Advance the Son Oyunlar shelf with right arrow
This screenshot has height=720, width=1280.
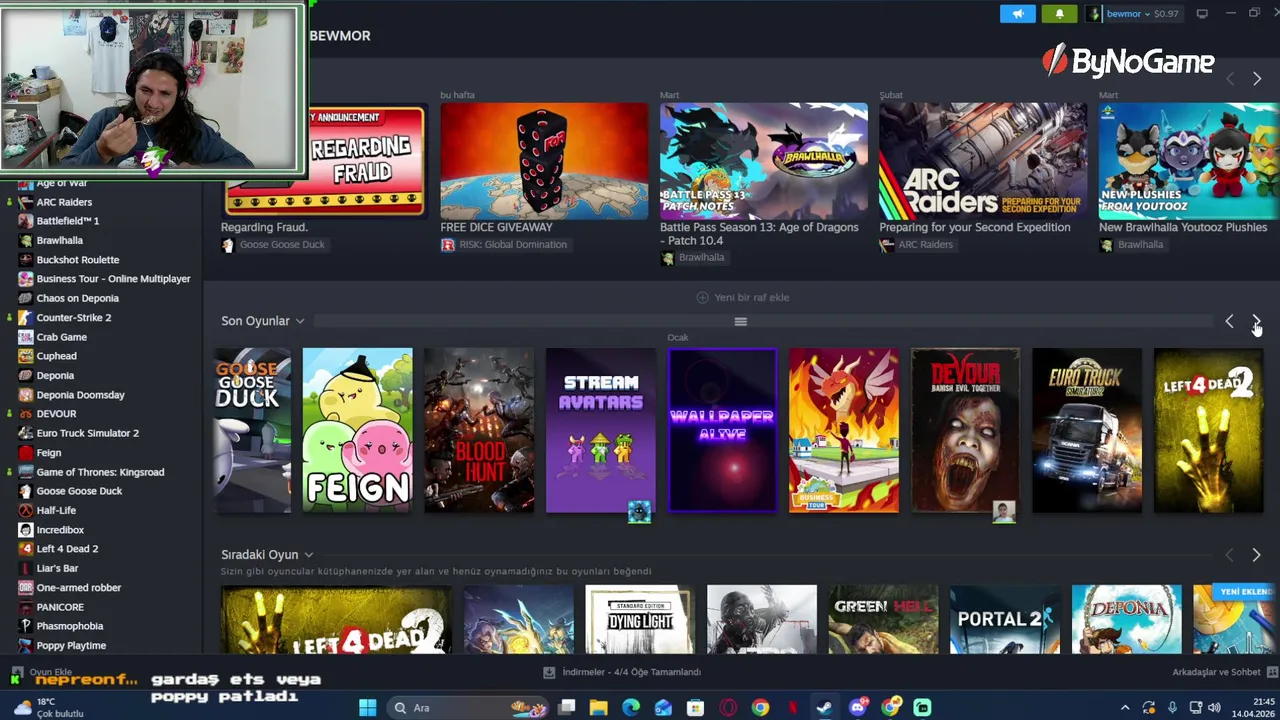[x=1257, y=321]
